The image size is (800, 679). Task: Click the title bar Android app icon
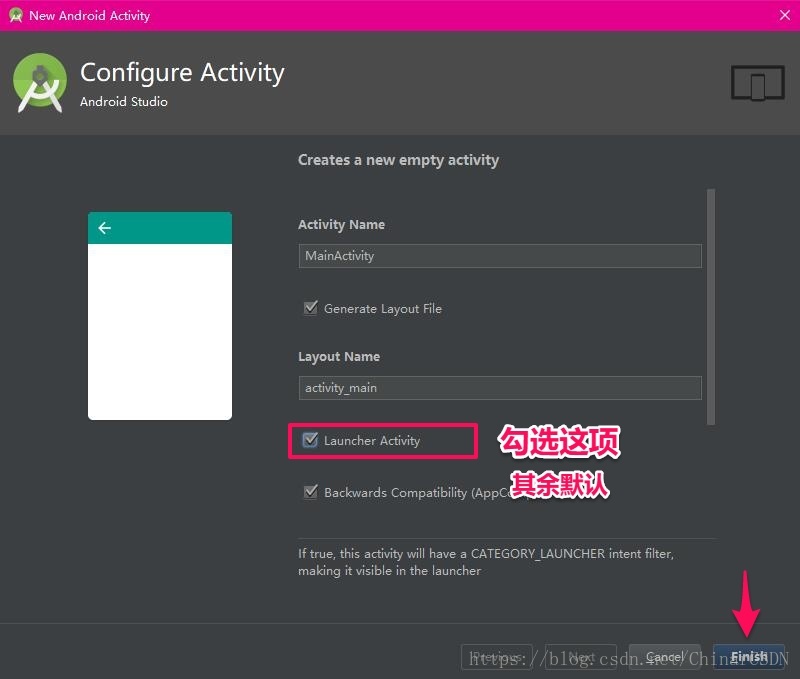[16, 15]
